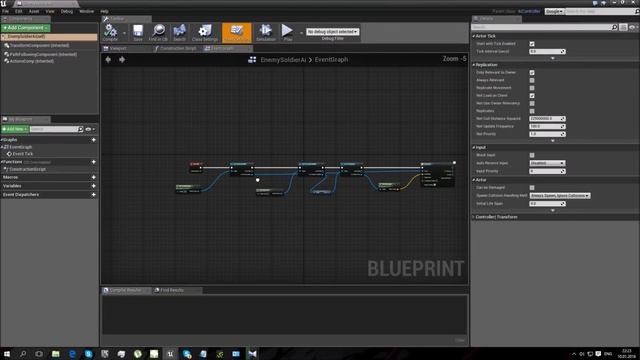The image size is (640, 360).
Task: Click the magnifier icon in Details search
Action: click(x=614, y=27)
